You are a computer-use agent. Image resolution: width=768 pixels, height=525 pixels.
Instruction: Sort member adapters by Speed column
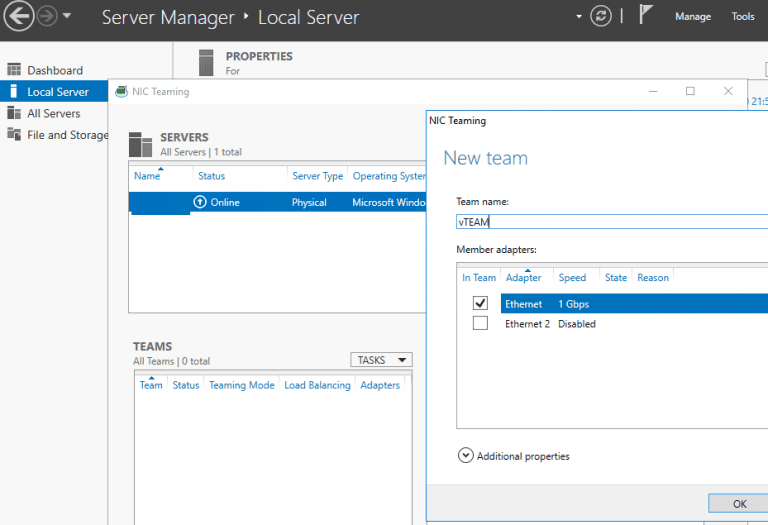572,278
